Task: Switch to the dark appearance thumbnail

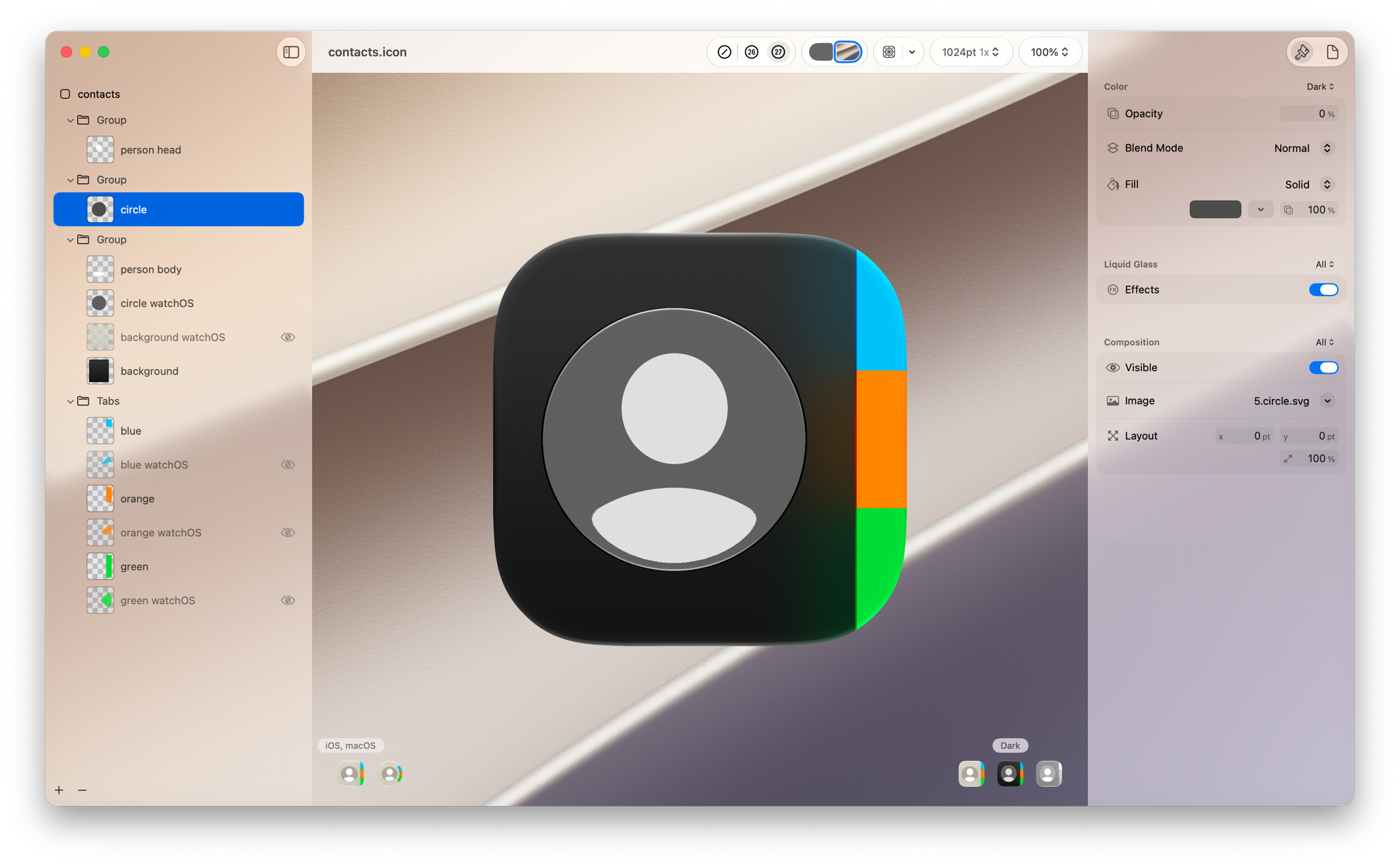Action: [x=1010, y=774]
